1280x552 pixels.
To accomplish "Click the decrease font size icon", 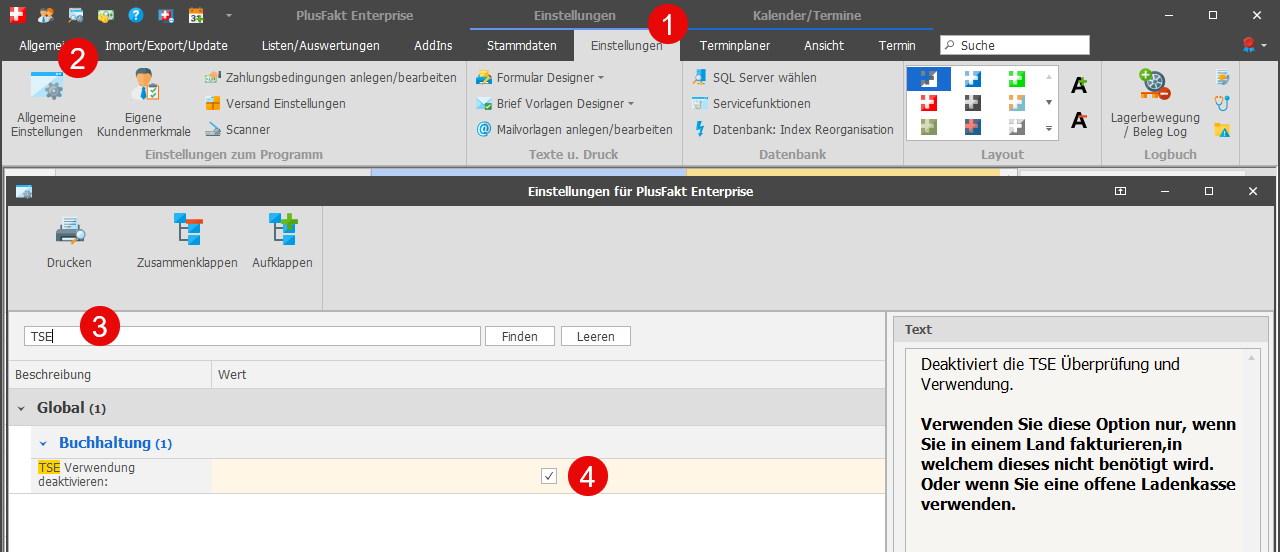I will pos(1079,121).
